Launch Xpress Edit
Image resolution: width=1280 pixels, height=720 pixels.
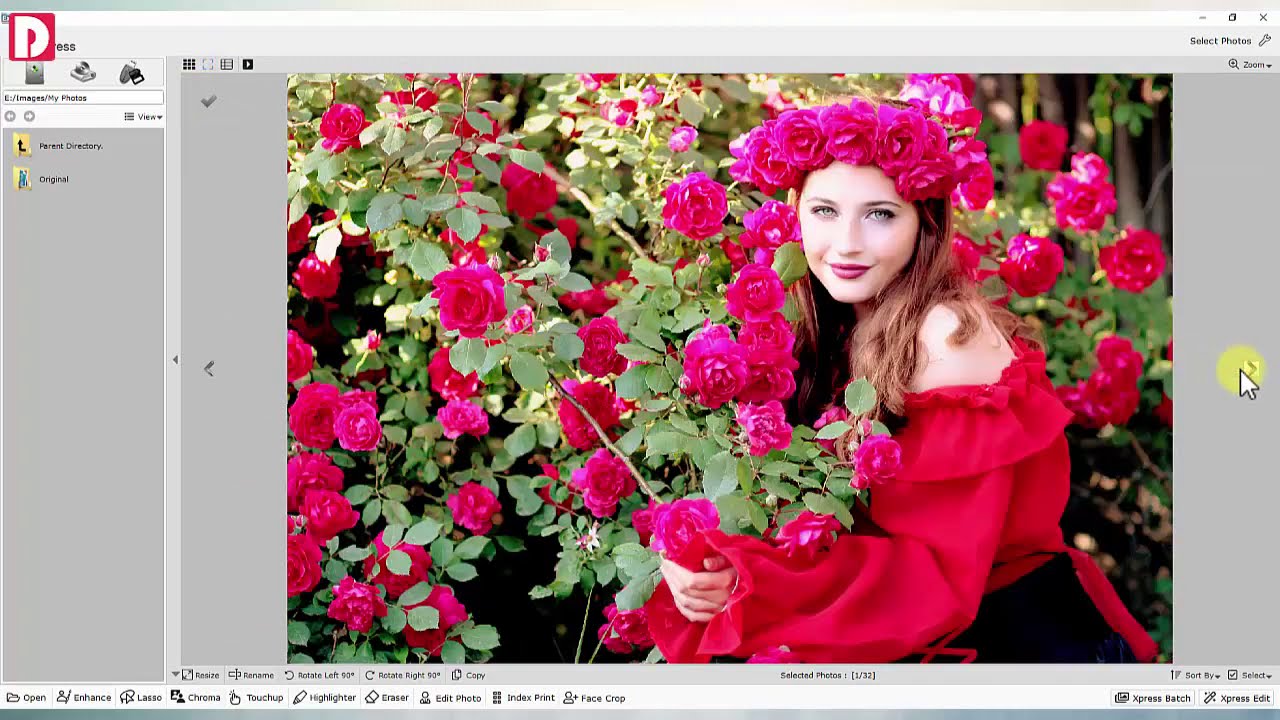click(1237, 698)
